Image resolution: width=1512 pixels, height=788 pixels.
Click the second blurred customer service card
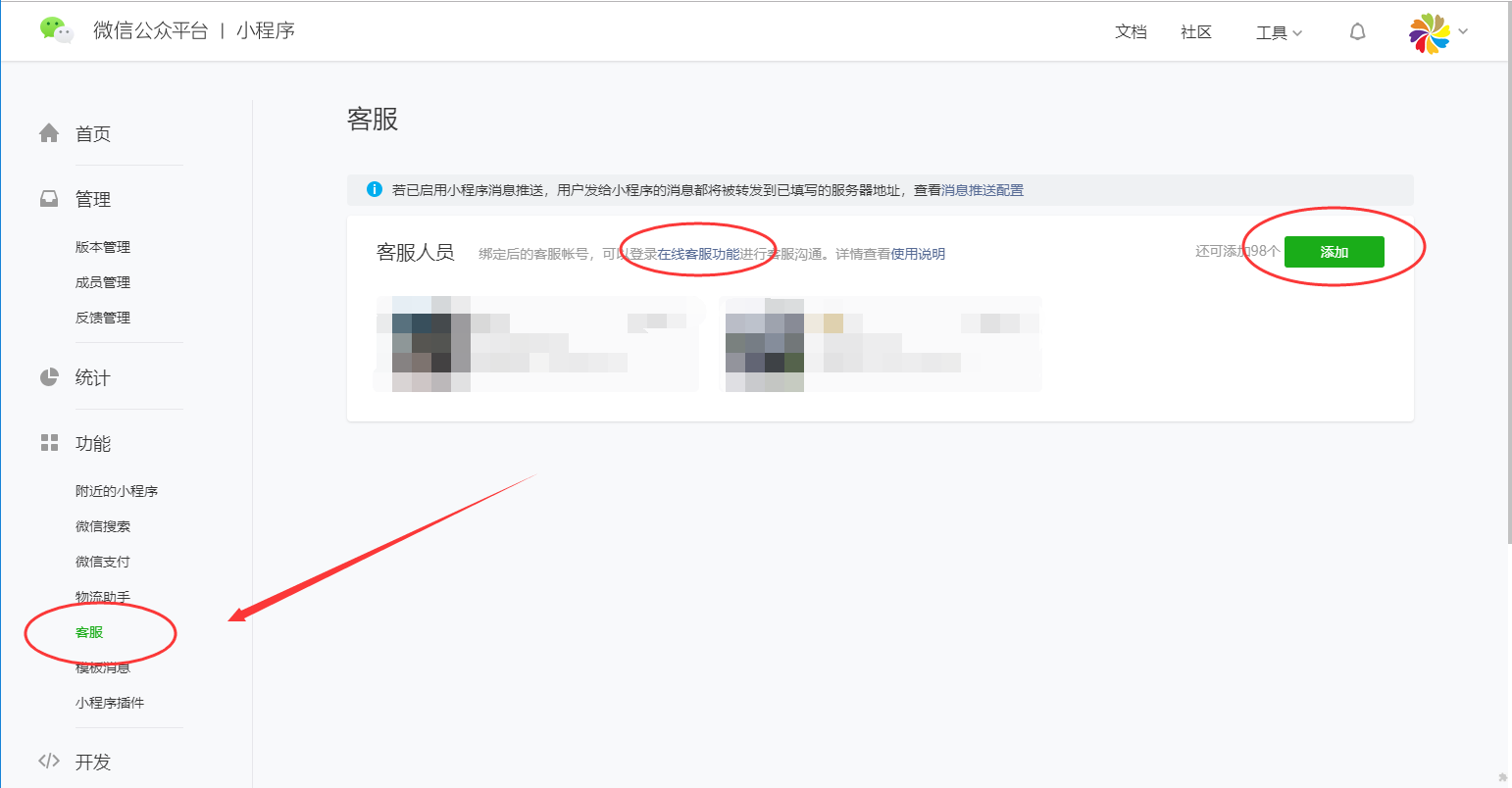[881, 343]
